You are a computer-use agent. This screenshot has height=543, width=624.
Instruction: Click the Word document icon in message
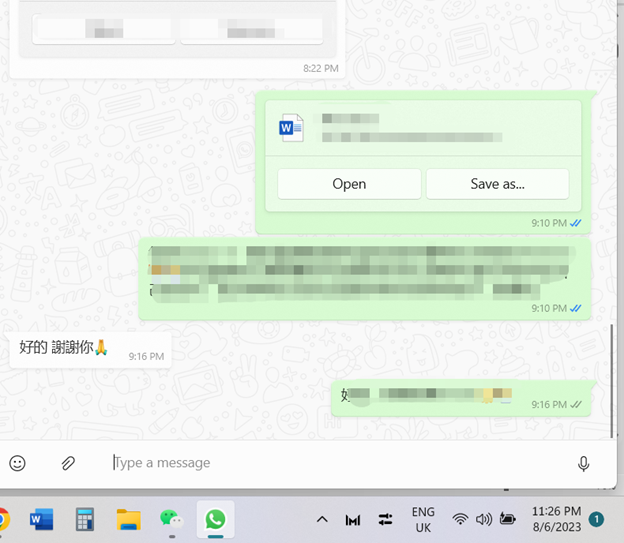pyautogui.click(x=291, y=127)
